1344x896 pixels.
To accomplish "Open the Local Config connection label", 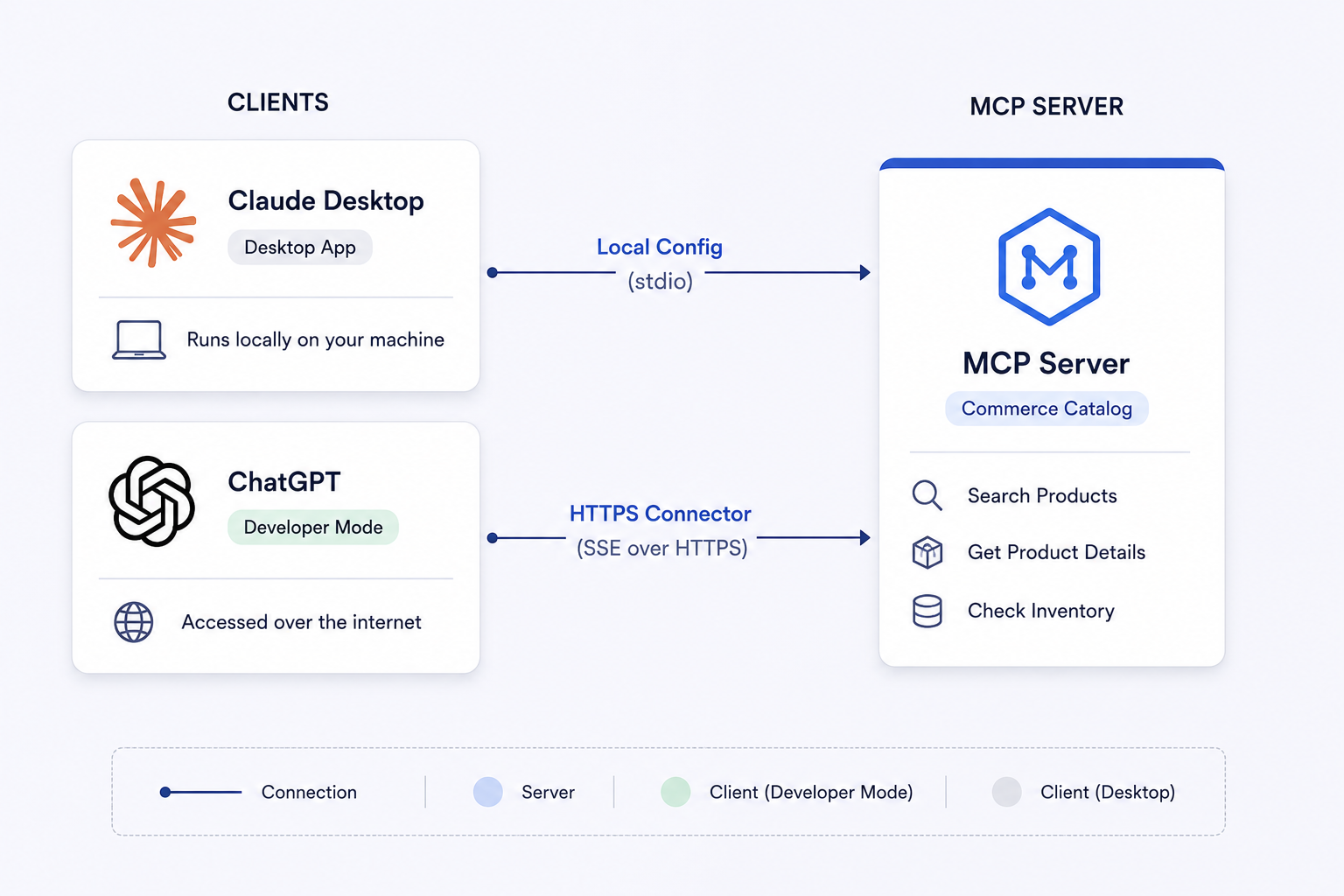I will coord(660,247).
